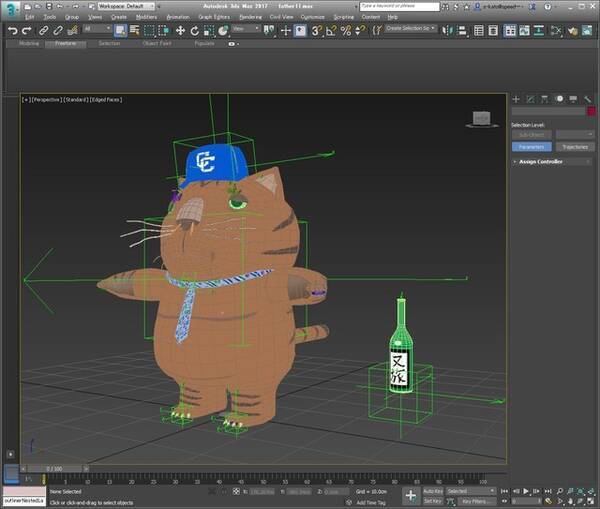Open the Create command panel tab
Viewport: 600px width, 509px height.
516,99
